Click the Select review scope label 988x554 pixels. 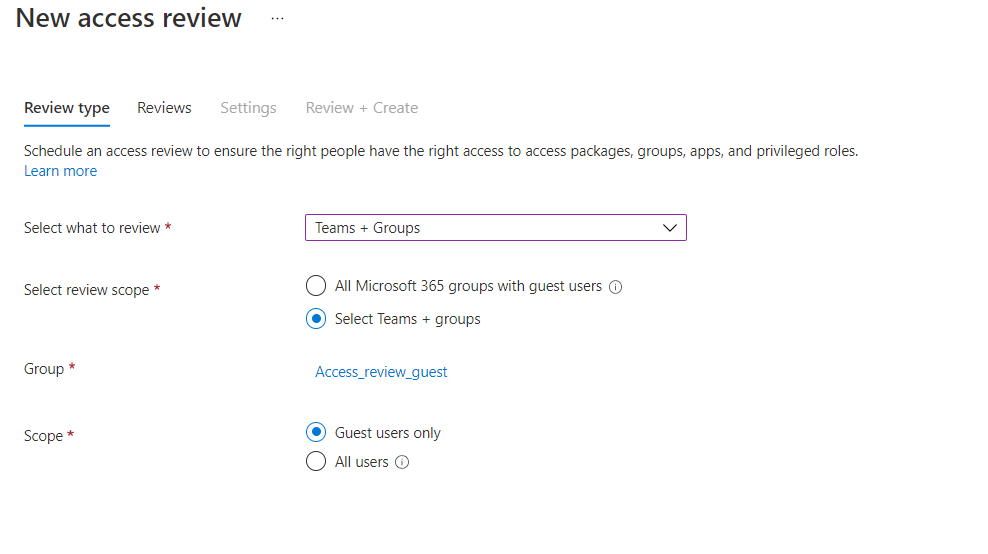(86, 290)
